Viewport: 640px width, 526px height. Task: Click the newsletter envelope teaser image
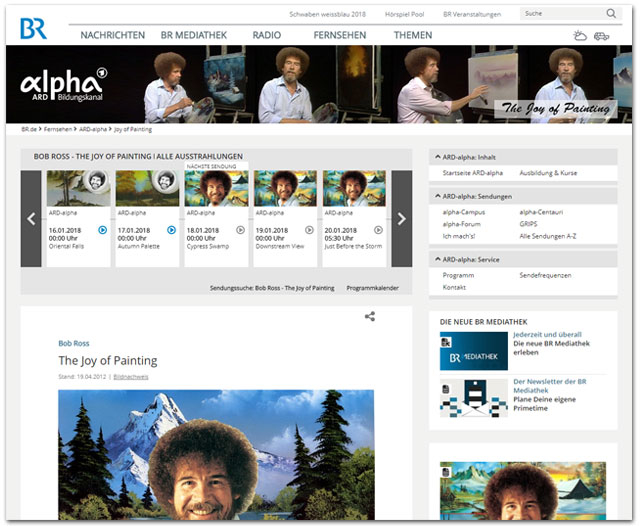(473, 398)
